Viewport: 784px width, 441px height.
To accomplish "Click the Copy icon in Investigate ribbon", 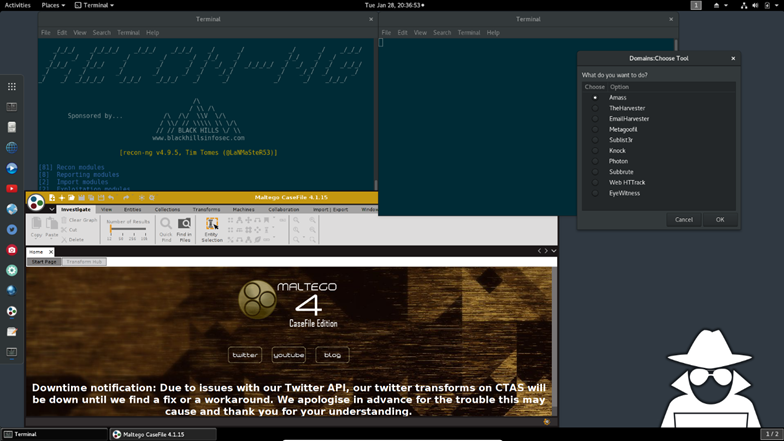I will 36,224.
